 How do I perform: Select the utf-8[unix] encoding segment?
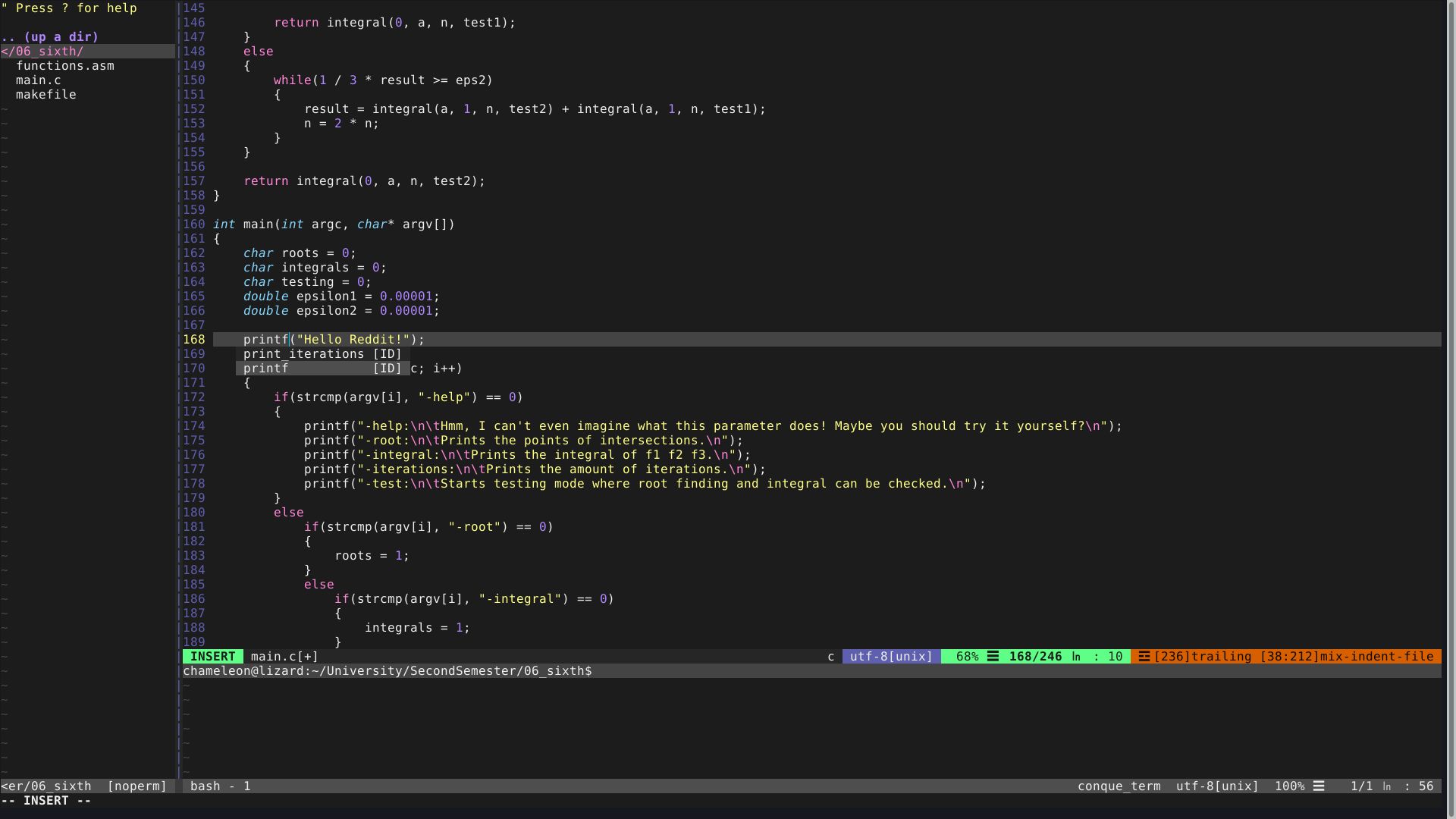tap(890, 656)
